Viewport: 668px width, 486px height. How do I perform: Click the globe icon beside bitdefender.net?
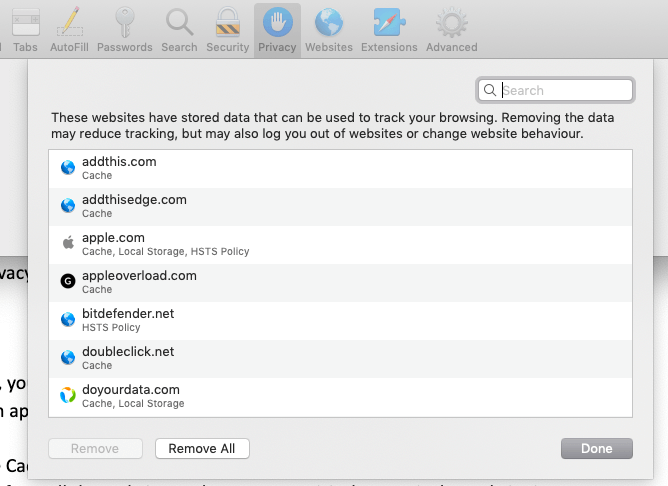68,319
